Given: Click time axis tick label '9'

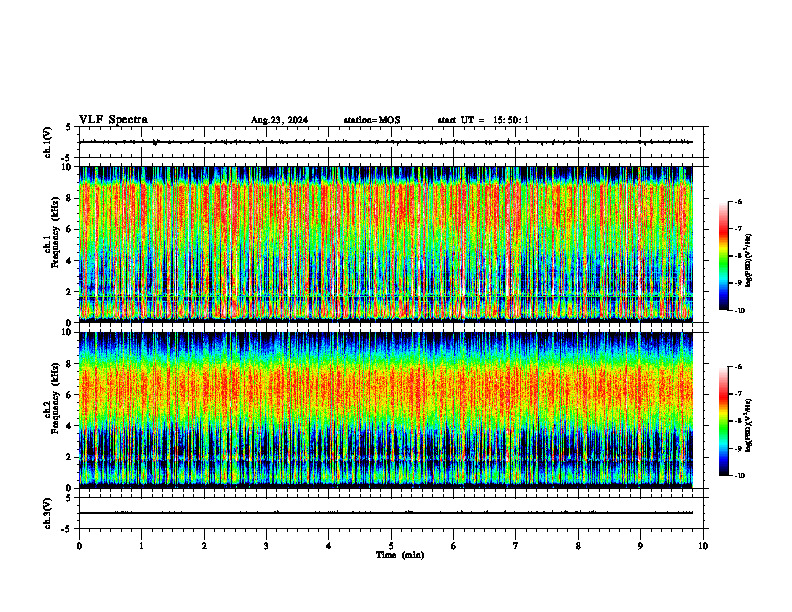Looking at the screenshot, I should (x=640, y=546).
